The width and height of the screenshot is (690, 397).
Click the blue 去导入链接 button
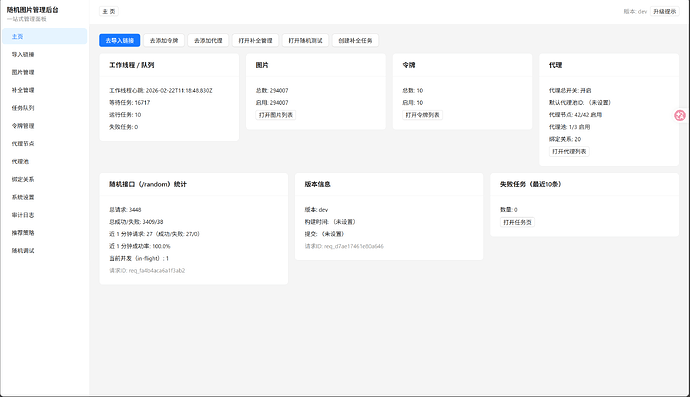pyautogui.click(x=120, y=40)
